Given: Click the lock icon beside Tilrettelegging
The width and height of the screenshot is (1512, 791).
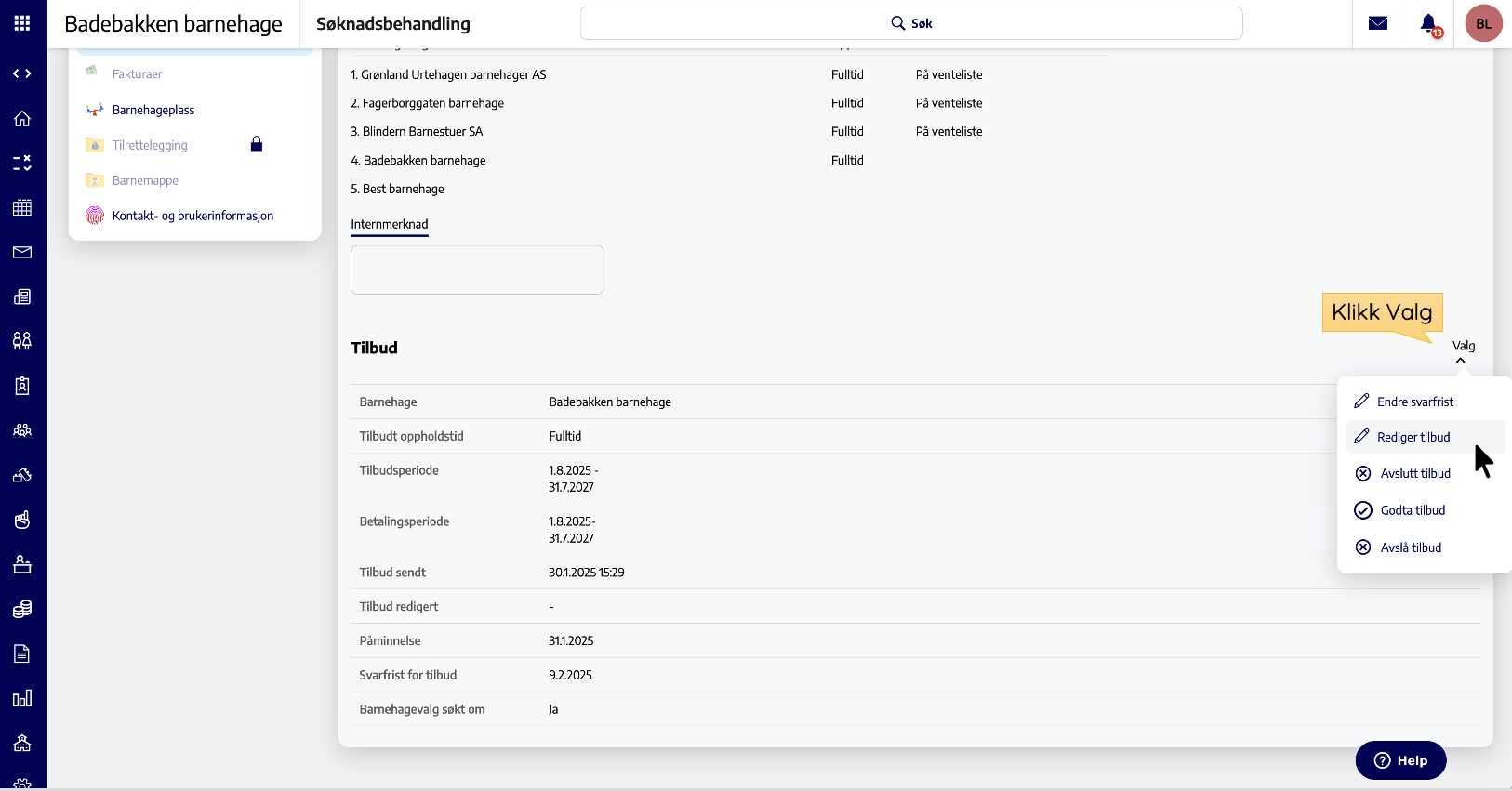Looking at the screenshot, I should coord(257,144).
